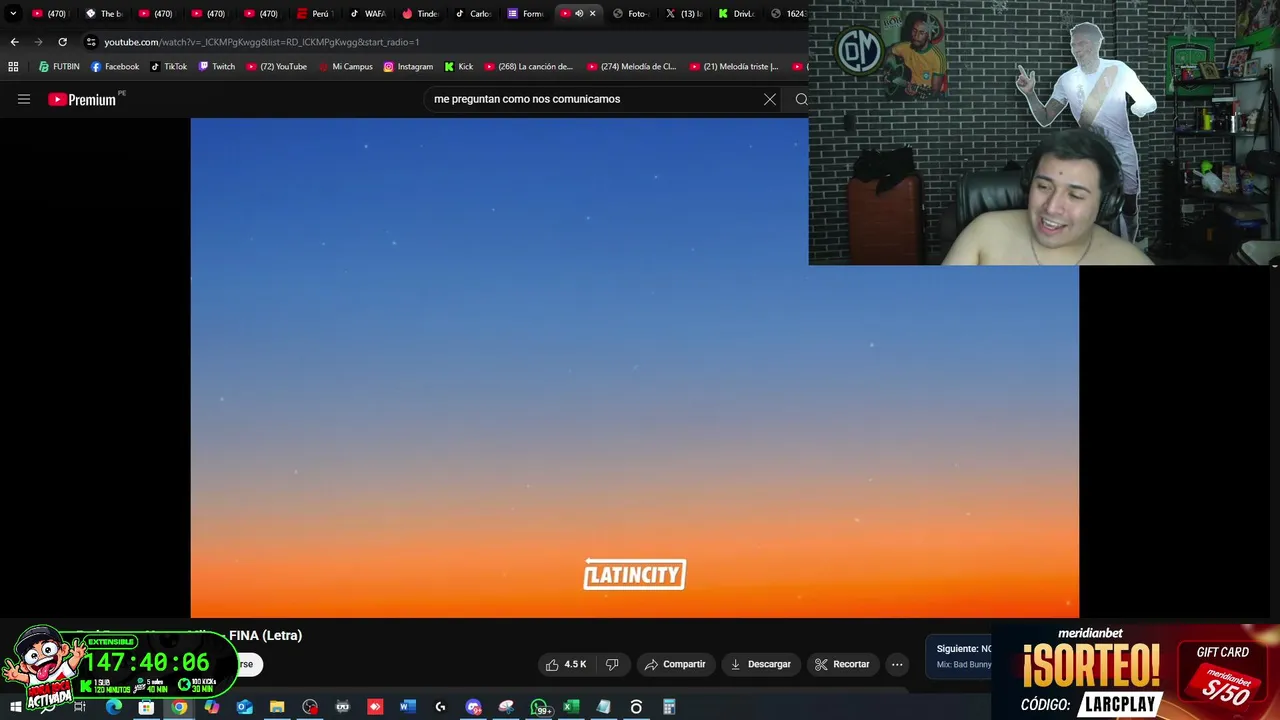1280x720 pixels.
Task: Open the Copilot taskbar icon
Action: click(x=212, y=707)
